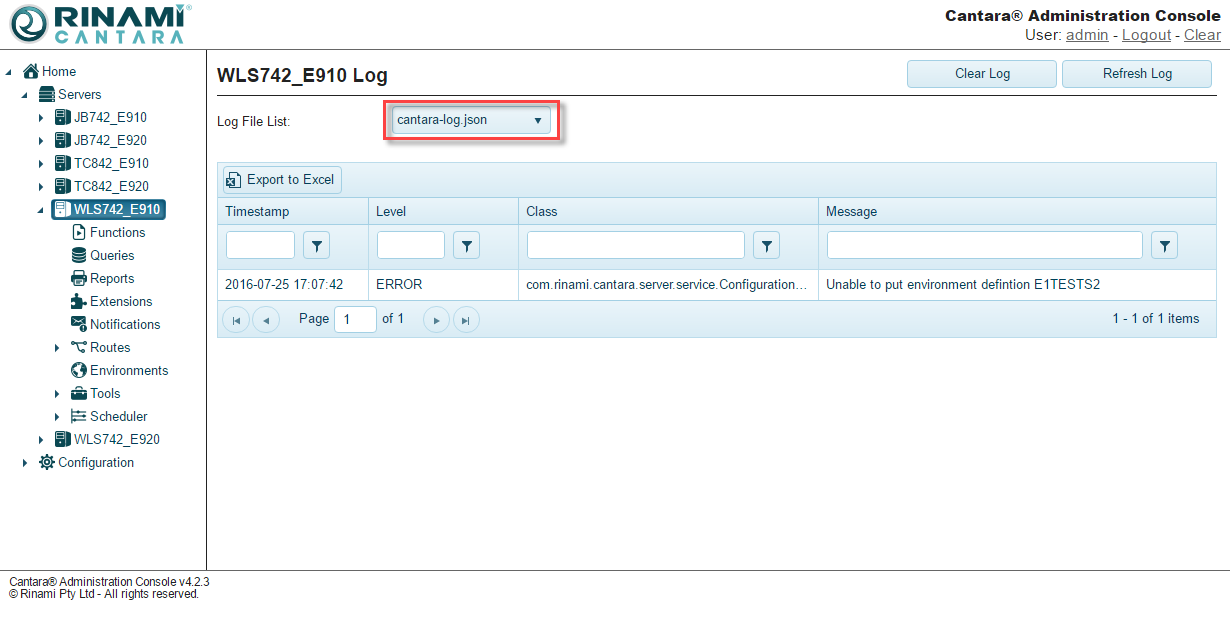This screenshot has height=620, width=1230.
Task: Go to the next page of log
Action: tap(436, 319)
